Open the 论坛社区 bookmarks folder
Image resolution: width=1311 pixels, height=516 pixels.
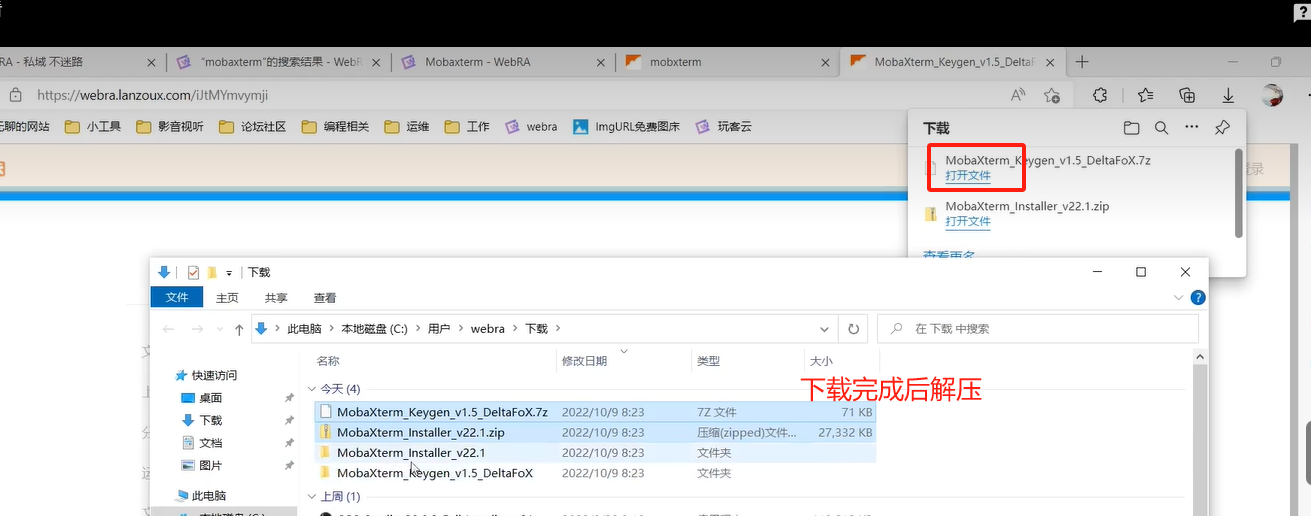click(252, 127)
